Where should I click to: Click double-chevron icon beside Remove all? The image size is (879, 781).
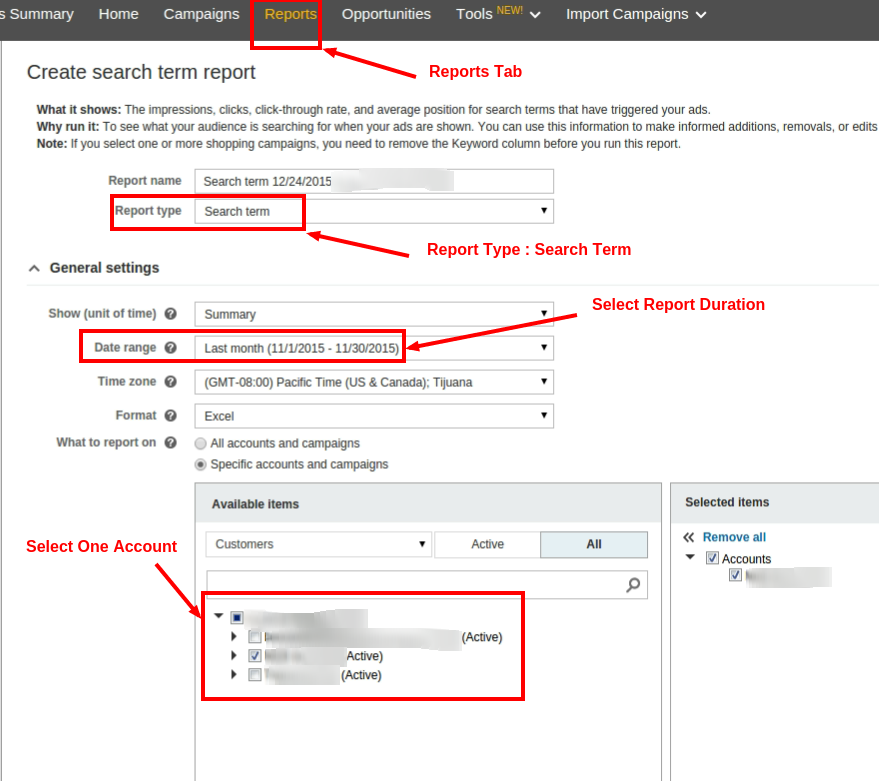(x=688, y=537)
